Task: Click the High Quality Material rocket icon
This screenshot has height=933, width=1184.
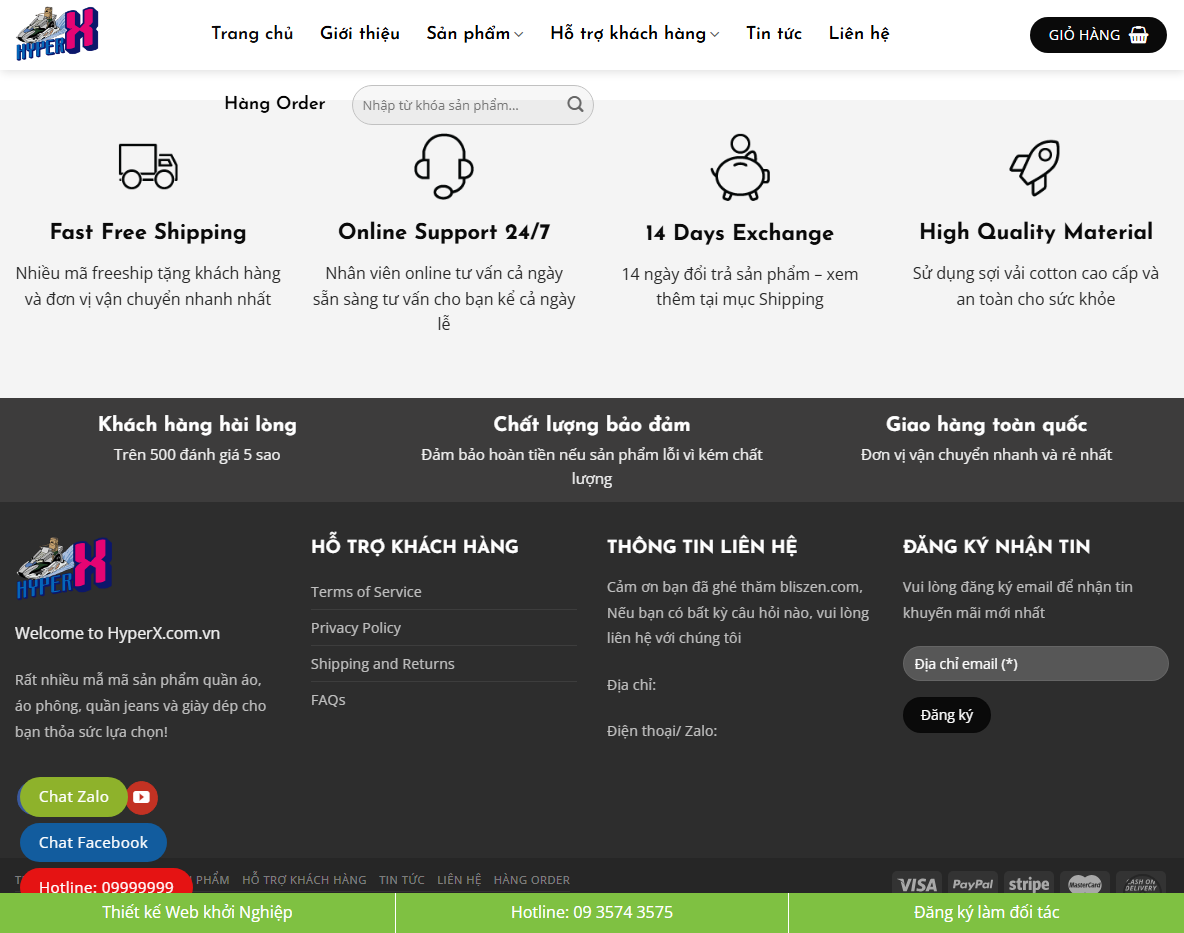Action: click(x=1035, y=166)
